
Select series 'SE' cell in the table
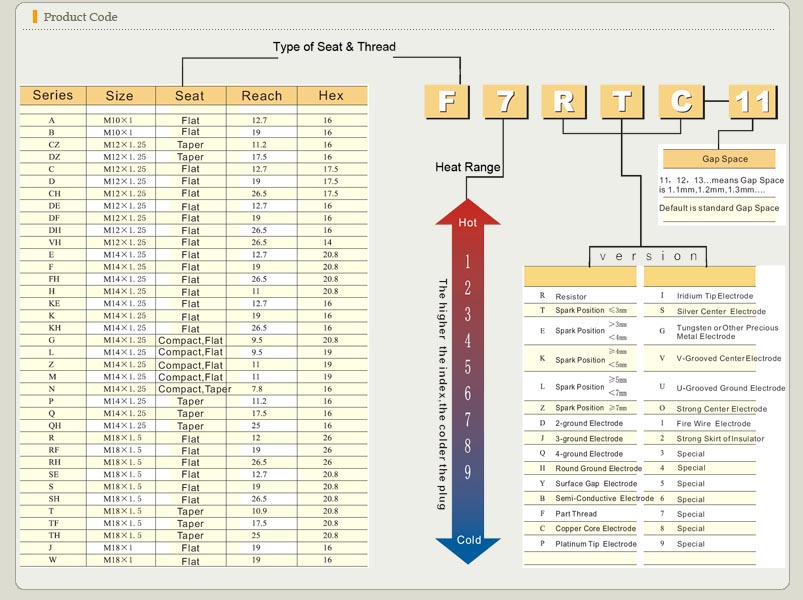click(54, 474)
